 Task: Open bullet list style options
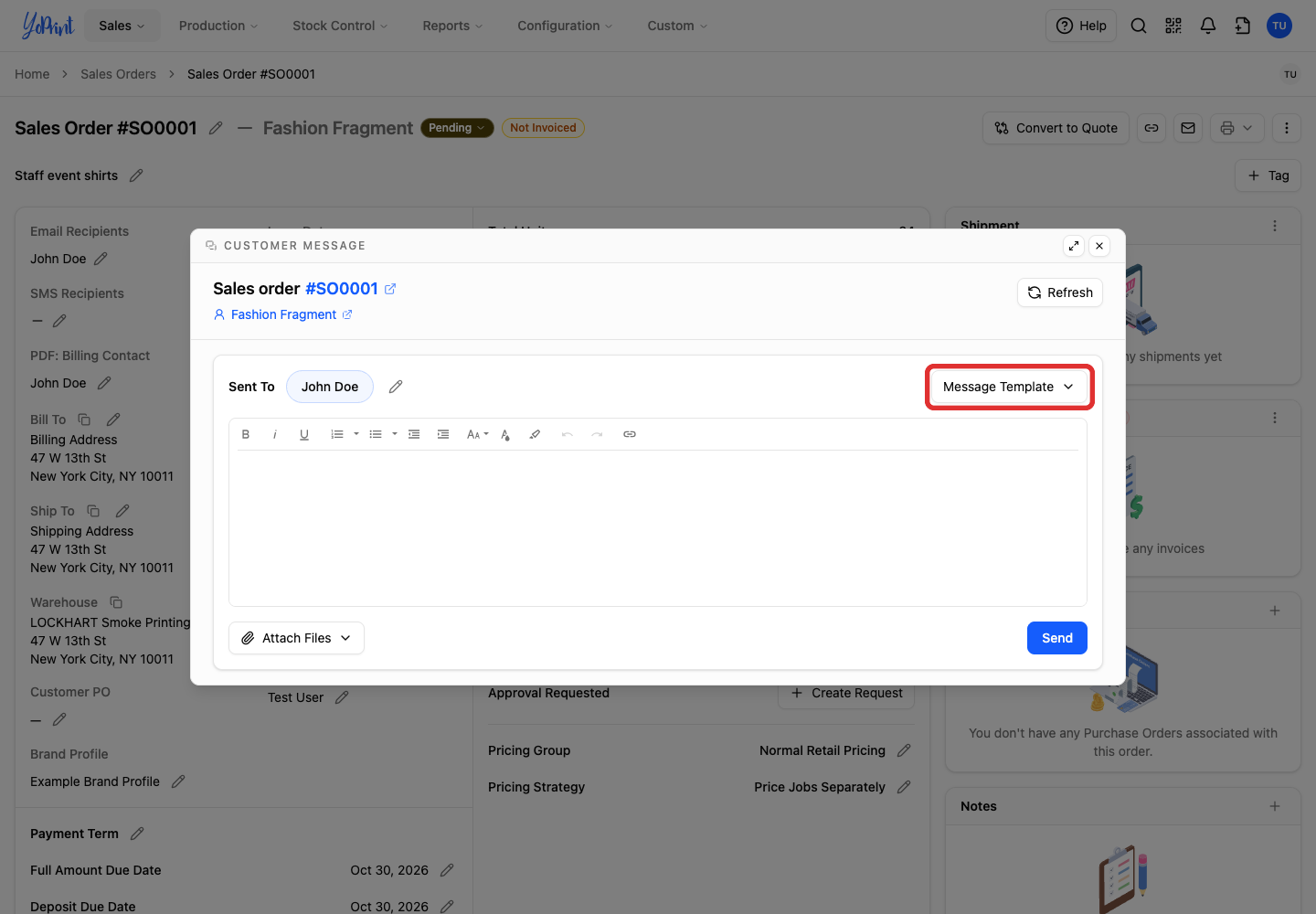pos(395,434)
